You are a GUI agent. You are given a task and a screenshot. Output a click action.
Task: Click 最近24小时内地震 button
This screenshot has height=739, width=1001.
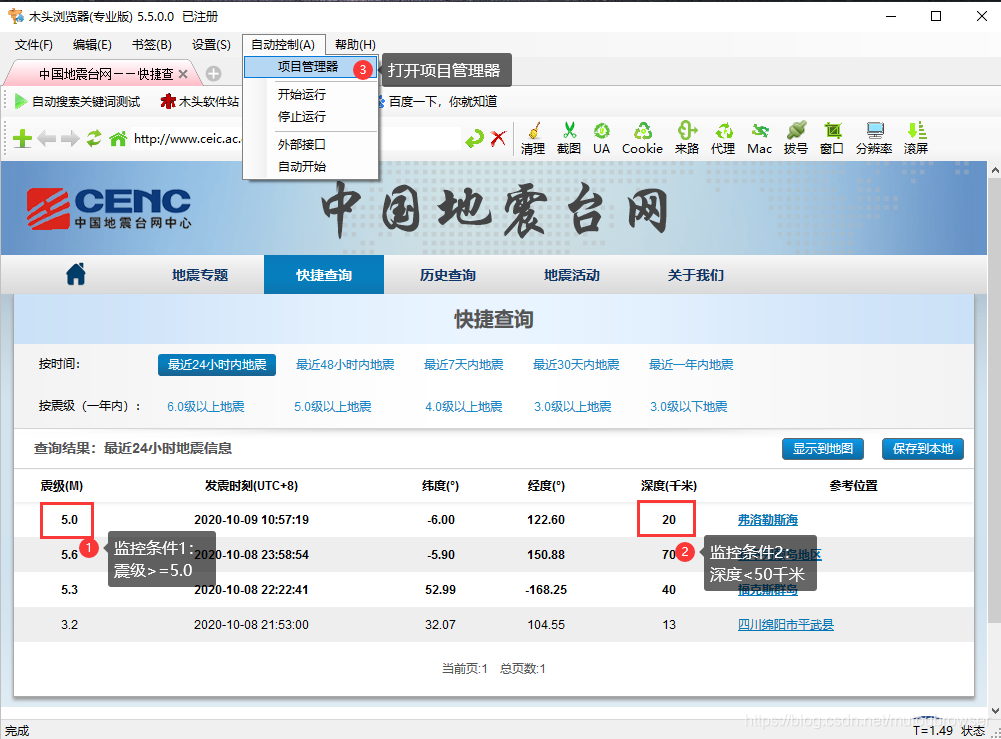(217, 364)
